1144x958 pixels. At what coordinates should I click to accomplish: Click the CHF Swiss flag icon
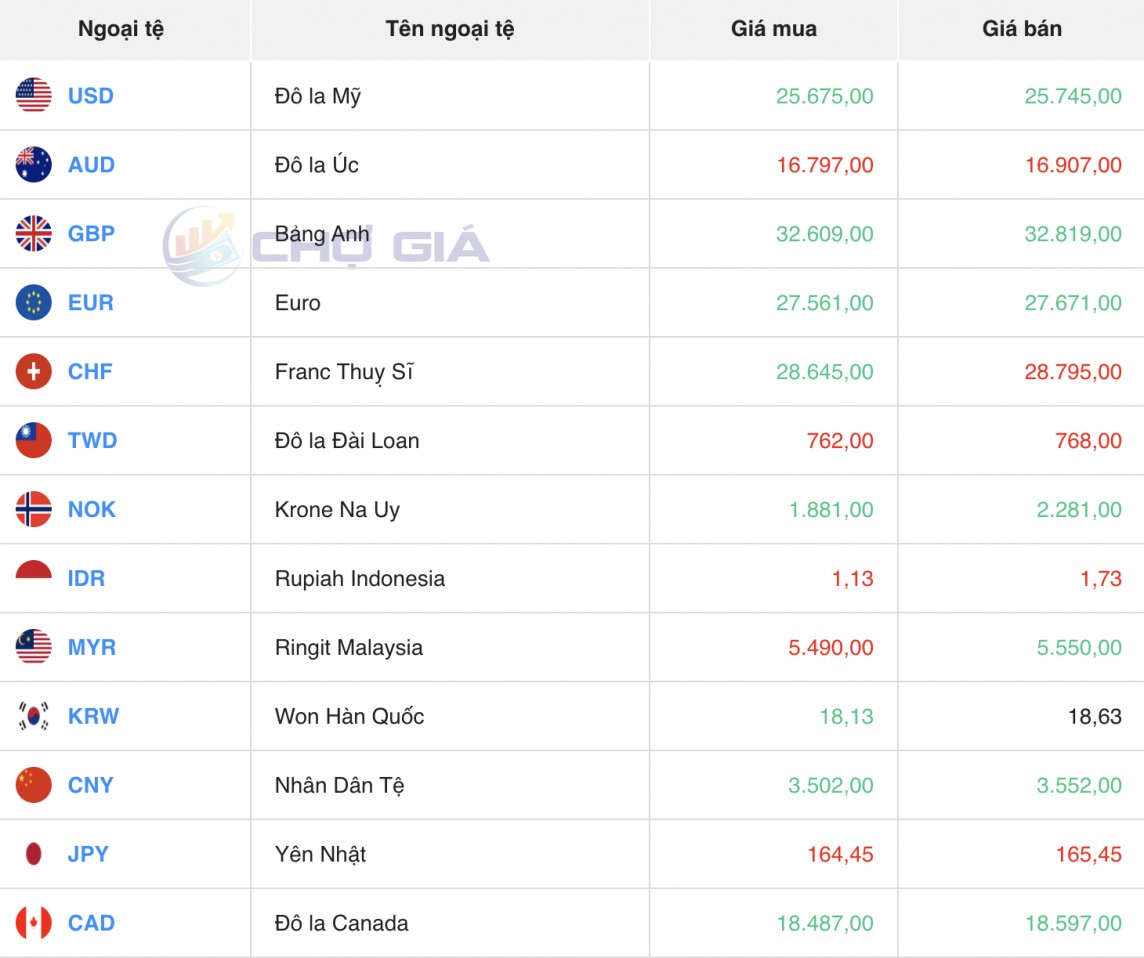pyautogui.click(x=32, y=371)
